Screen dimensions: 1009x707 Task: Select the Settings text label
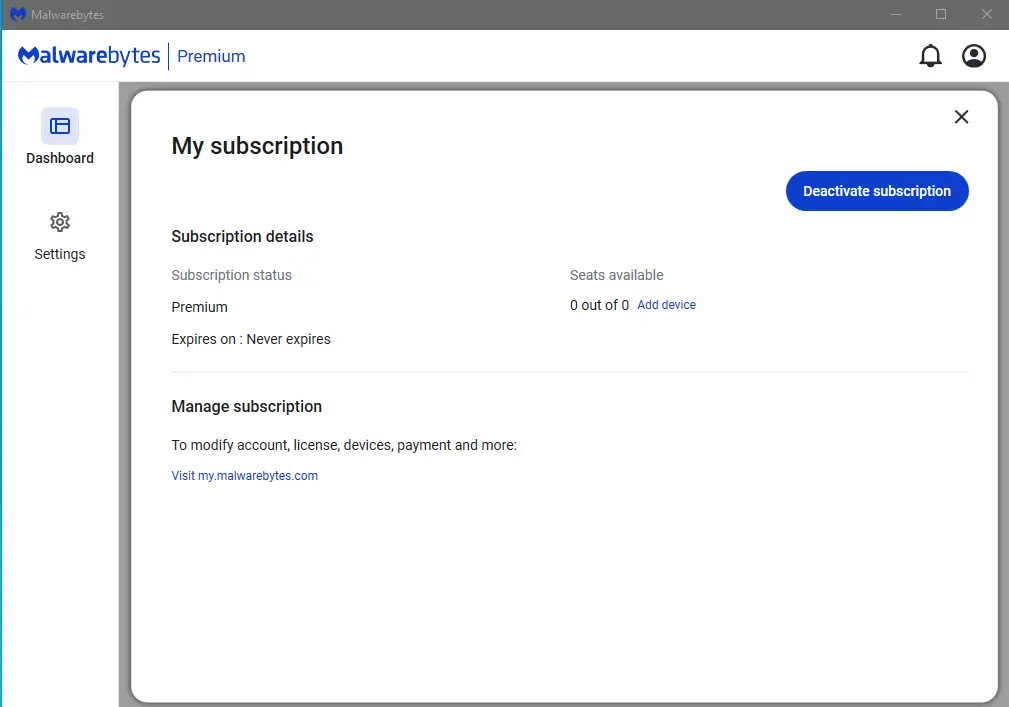[60, 254]
